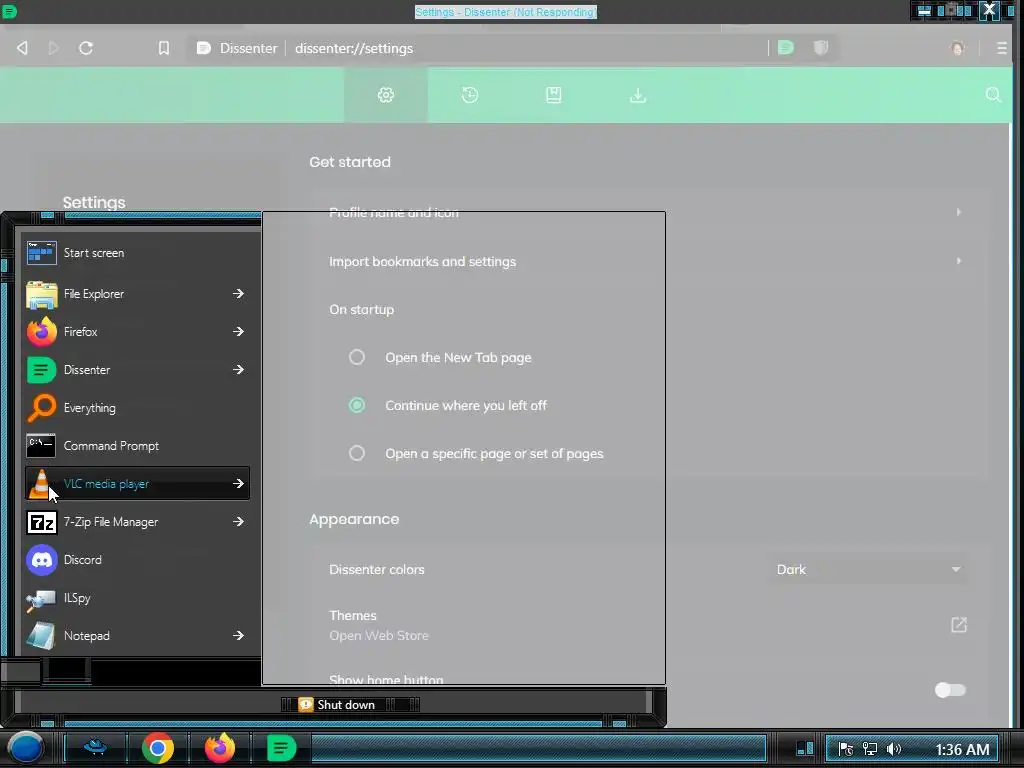The image size is (1024, 768).
Task: Click the Action Center flag tray icon
Action: click(x=845, y=749)
